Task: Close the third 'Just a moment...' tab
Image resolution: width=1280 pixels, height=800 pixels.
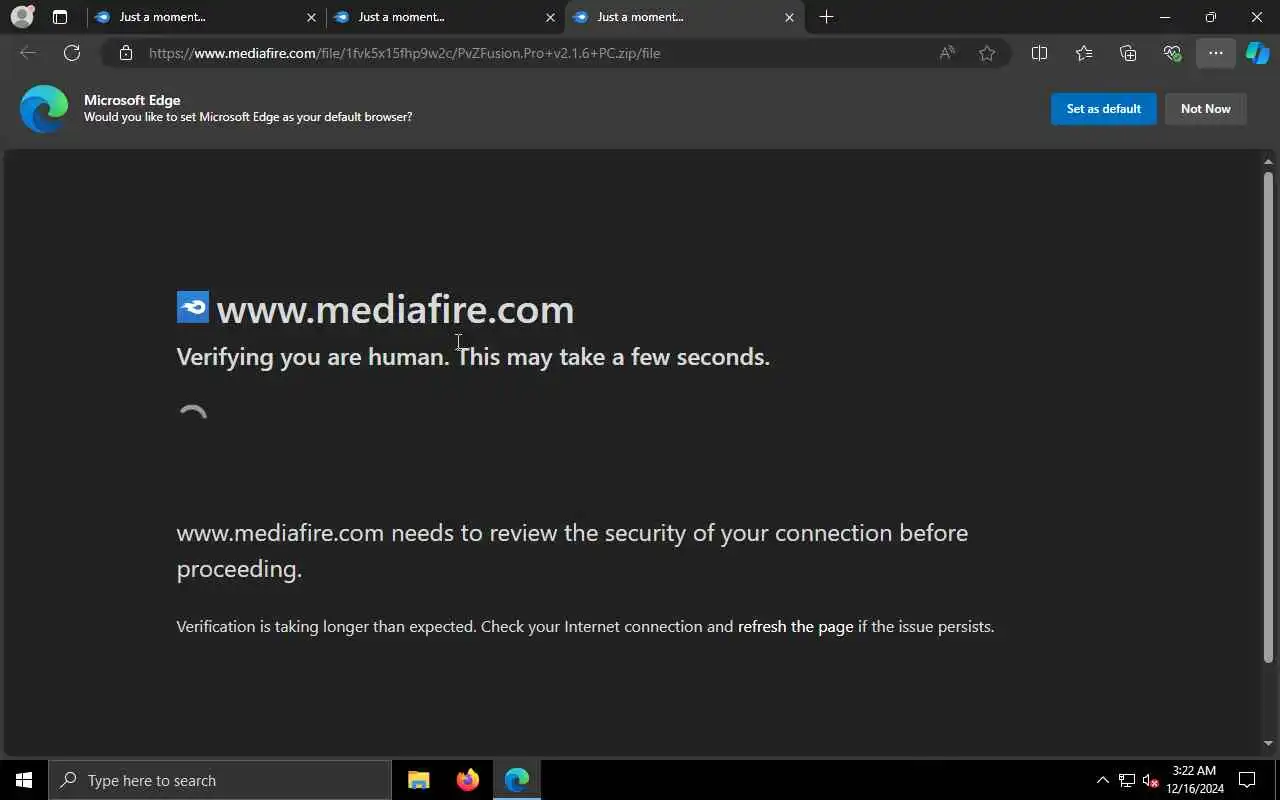Action: point(789,17)
